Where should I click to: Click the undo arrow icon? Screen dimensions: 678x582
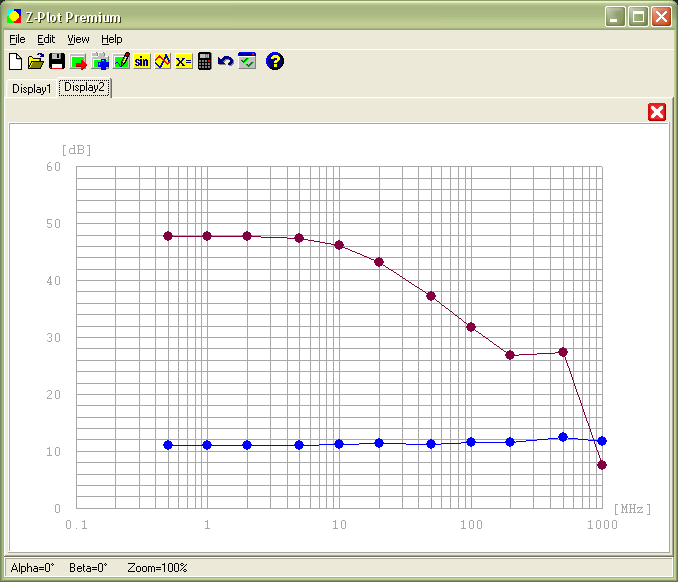[x=226, y=62]
